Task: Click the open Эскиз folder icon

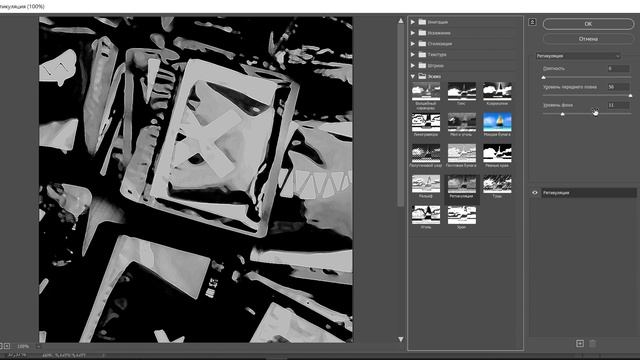Action: click(x=422, y=76)
